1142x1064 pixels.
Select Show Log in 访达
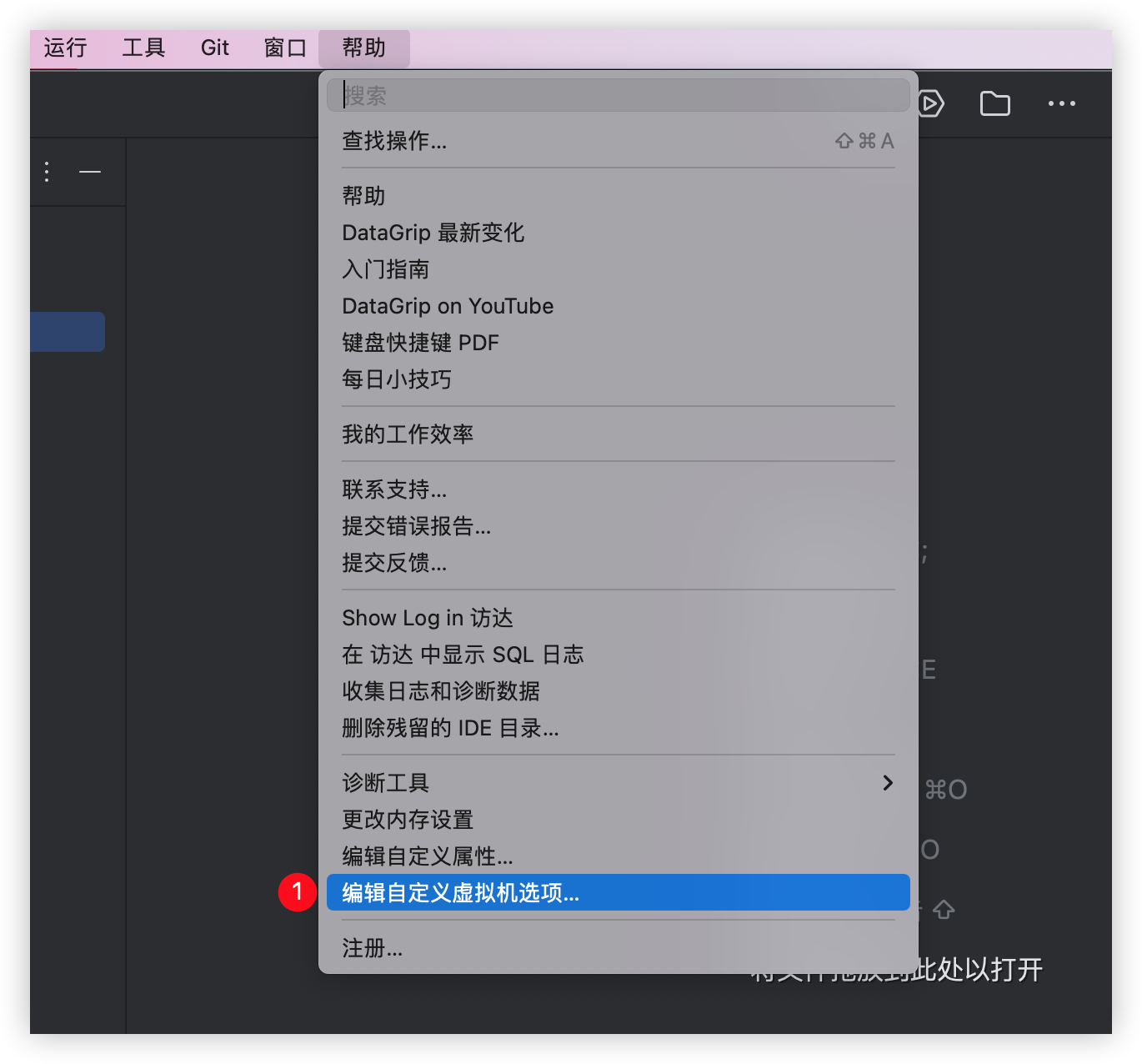tap(428, 618)
